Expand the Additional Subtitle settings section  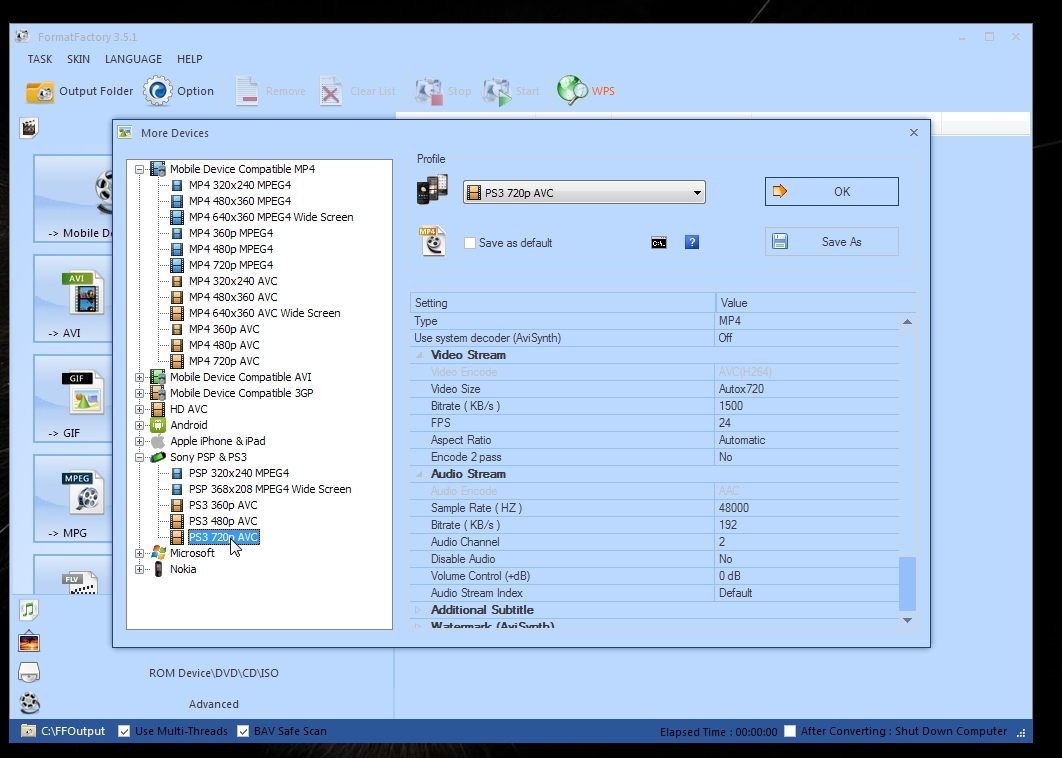click(x=418, y=610)
